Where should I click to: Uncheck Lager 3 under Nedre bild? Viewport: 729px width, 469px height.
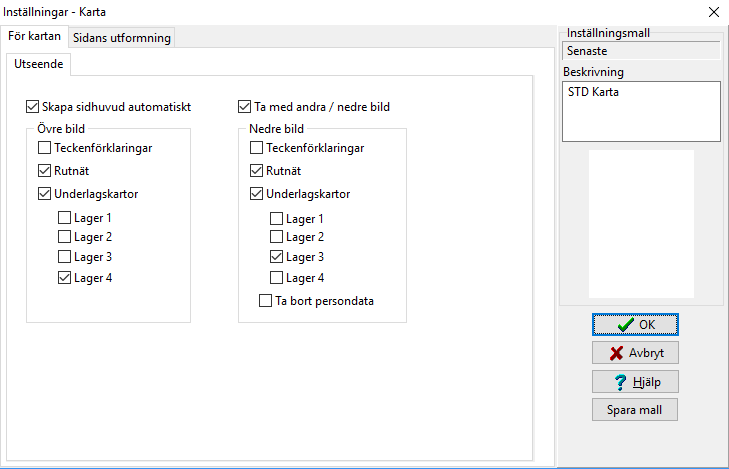click(x=276, y=257)
